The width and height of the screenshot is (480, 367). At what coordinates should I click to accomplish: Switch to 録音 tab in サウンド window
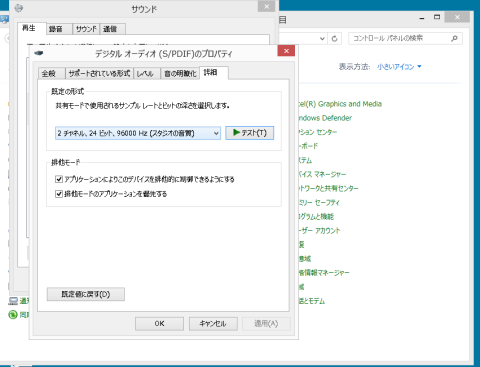59,29
